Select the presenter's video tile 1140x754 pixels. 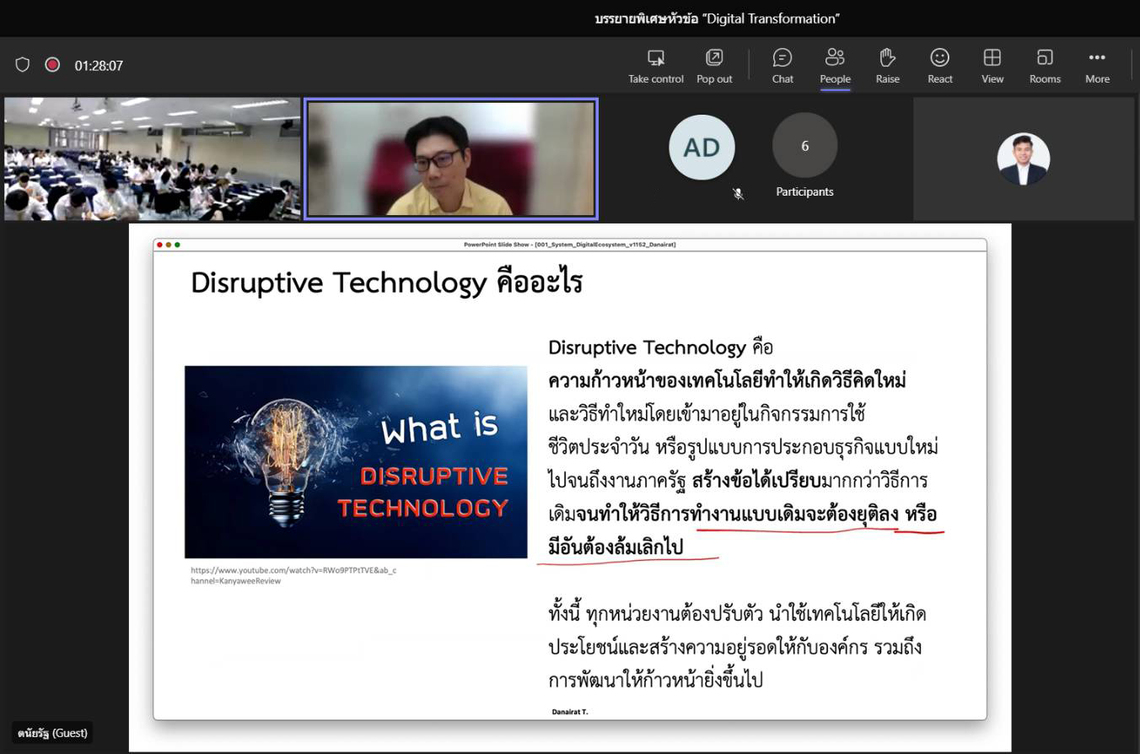[451, 158]
